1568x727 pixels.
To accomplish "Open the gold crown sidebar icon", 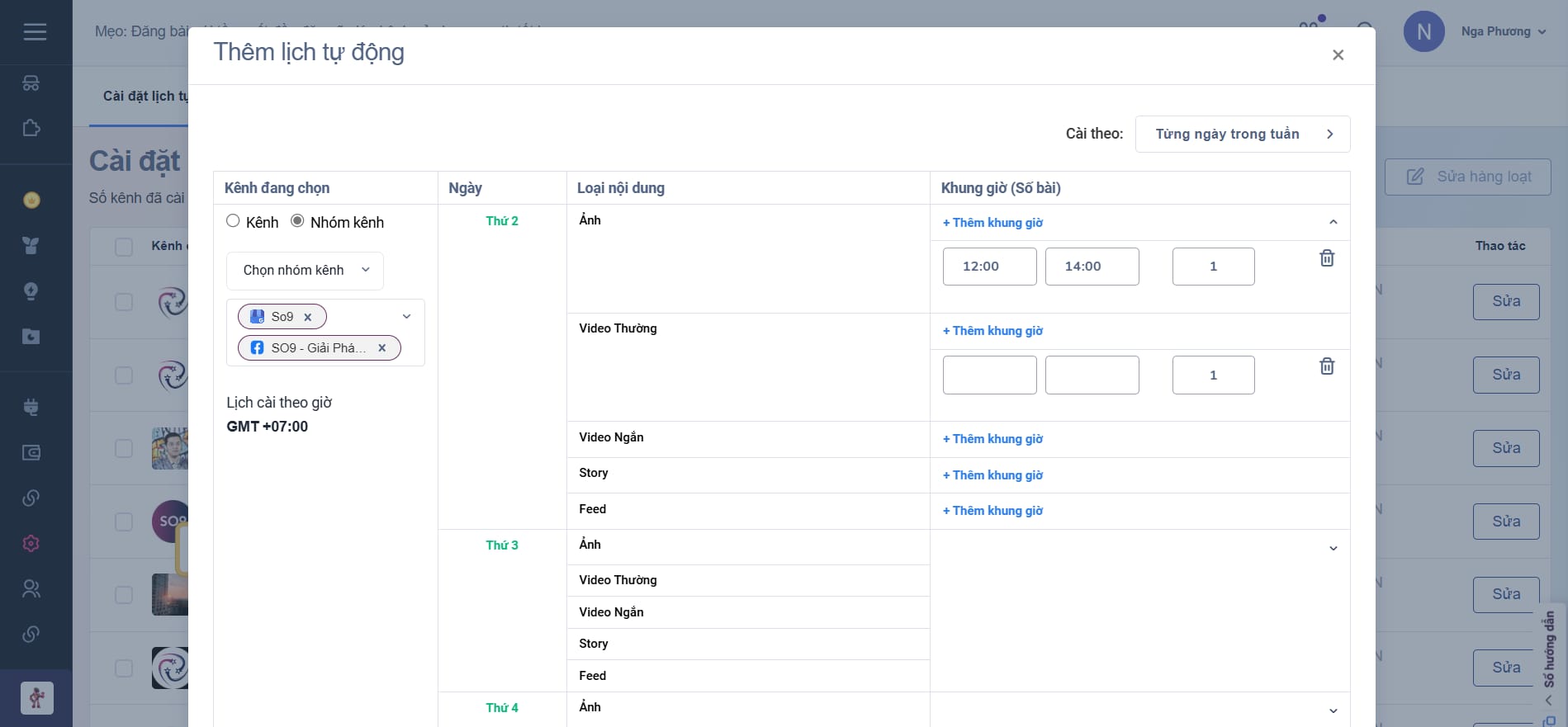I will click(31, 200).
